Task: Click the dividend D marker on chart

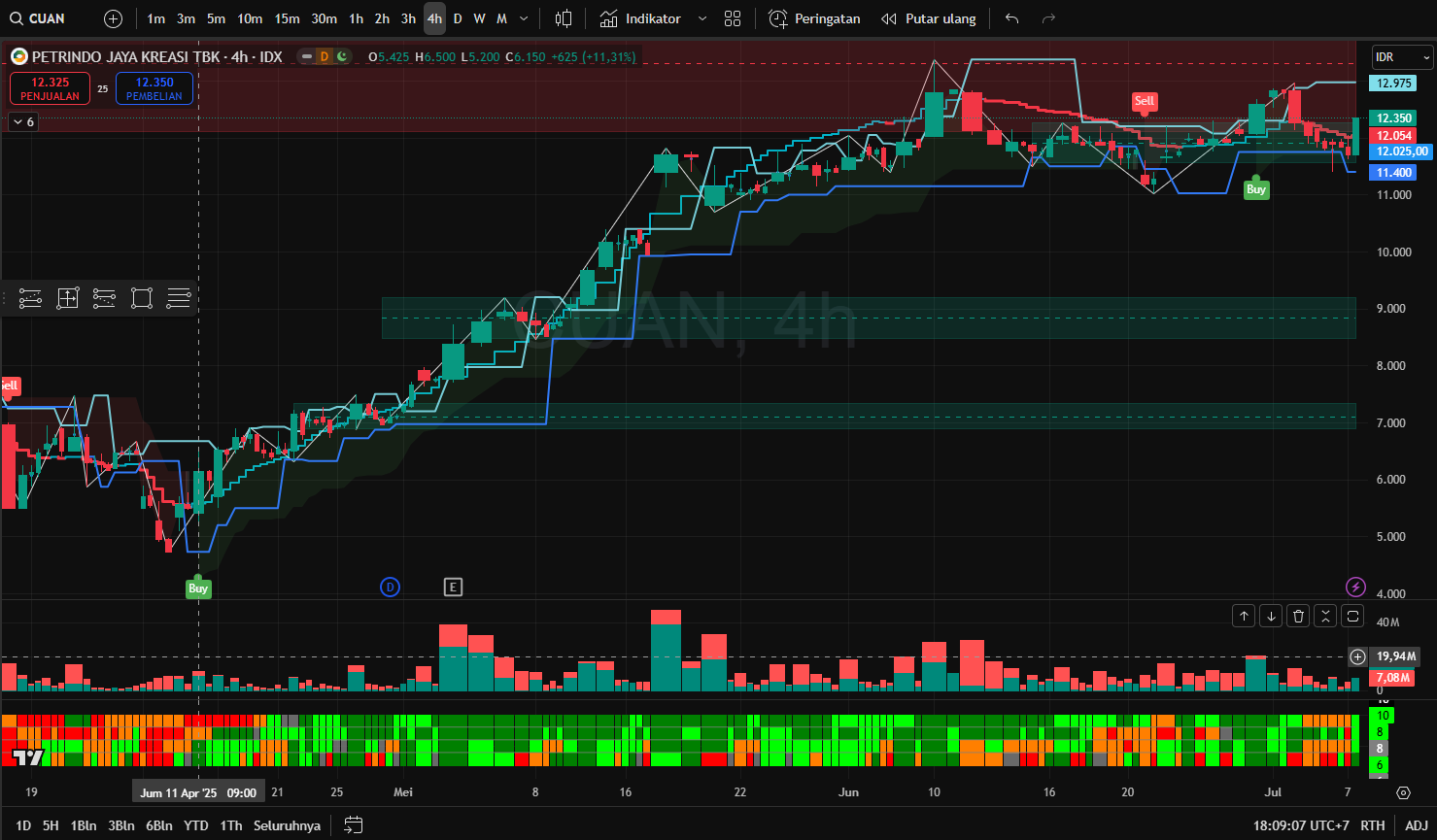Action: pos(390,587)
